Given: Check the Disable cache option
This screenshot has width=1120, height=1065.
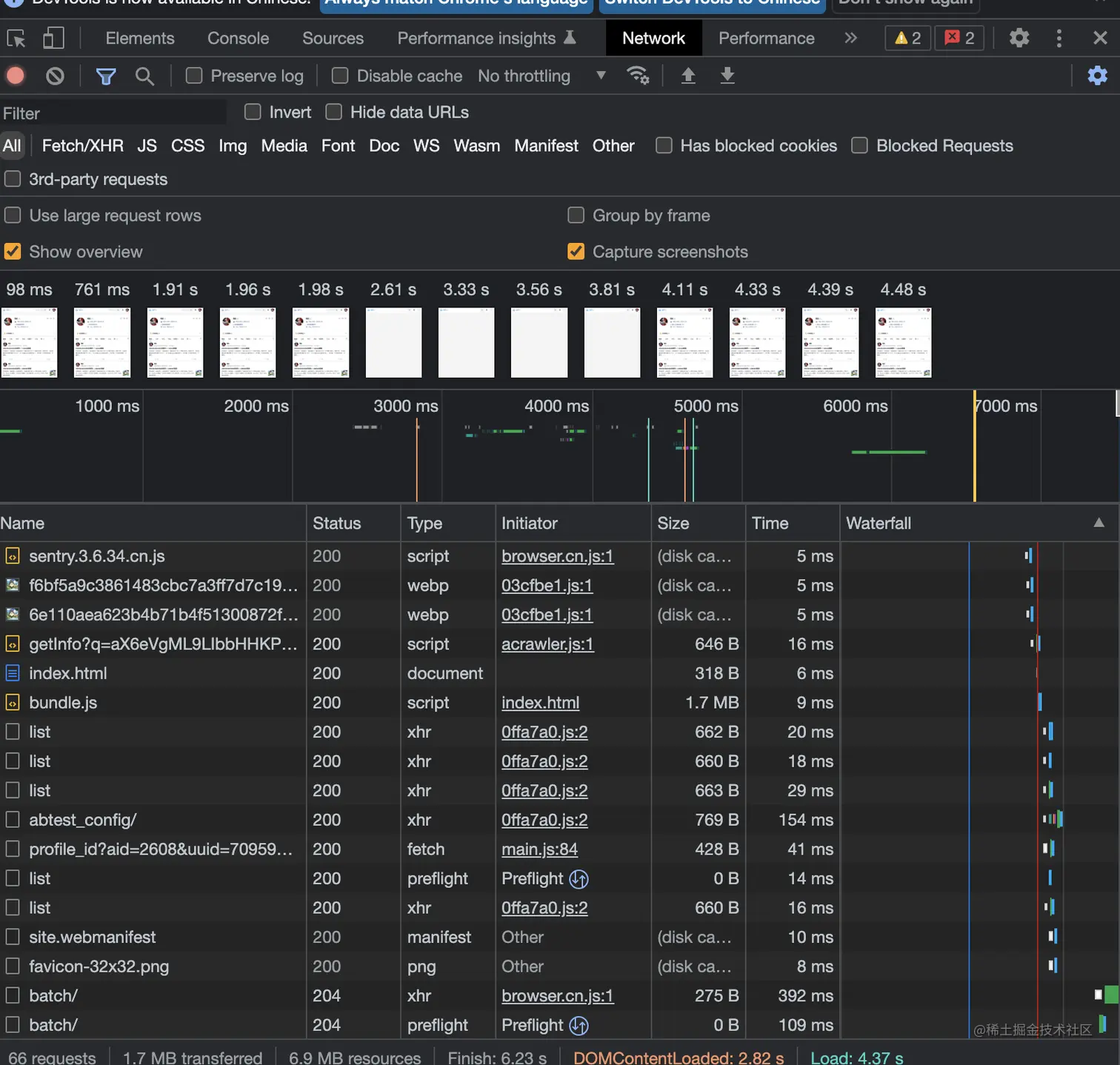Looking at the screenshot, I should point(340,76).
